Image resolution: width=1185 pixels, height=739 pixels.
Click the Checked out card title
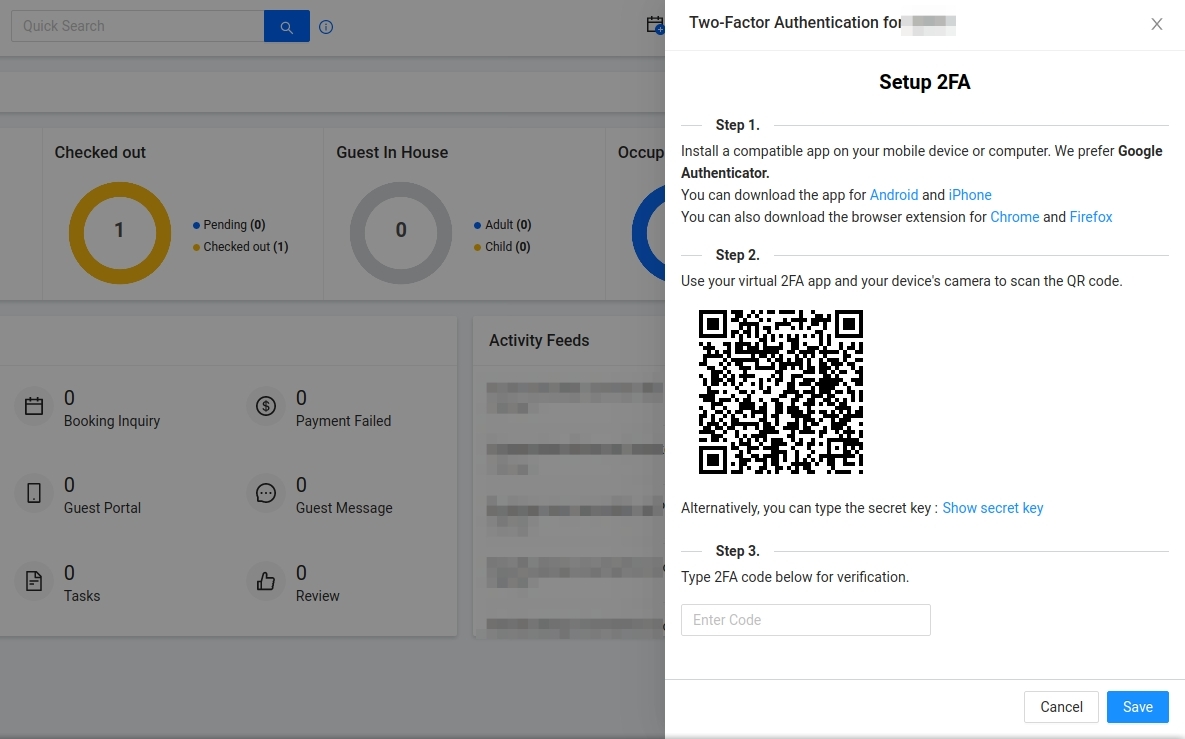(100, 152)
